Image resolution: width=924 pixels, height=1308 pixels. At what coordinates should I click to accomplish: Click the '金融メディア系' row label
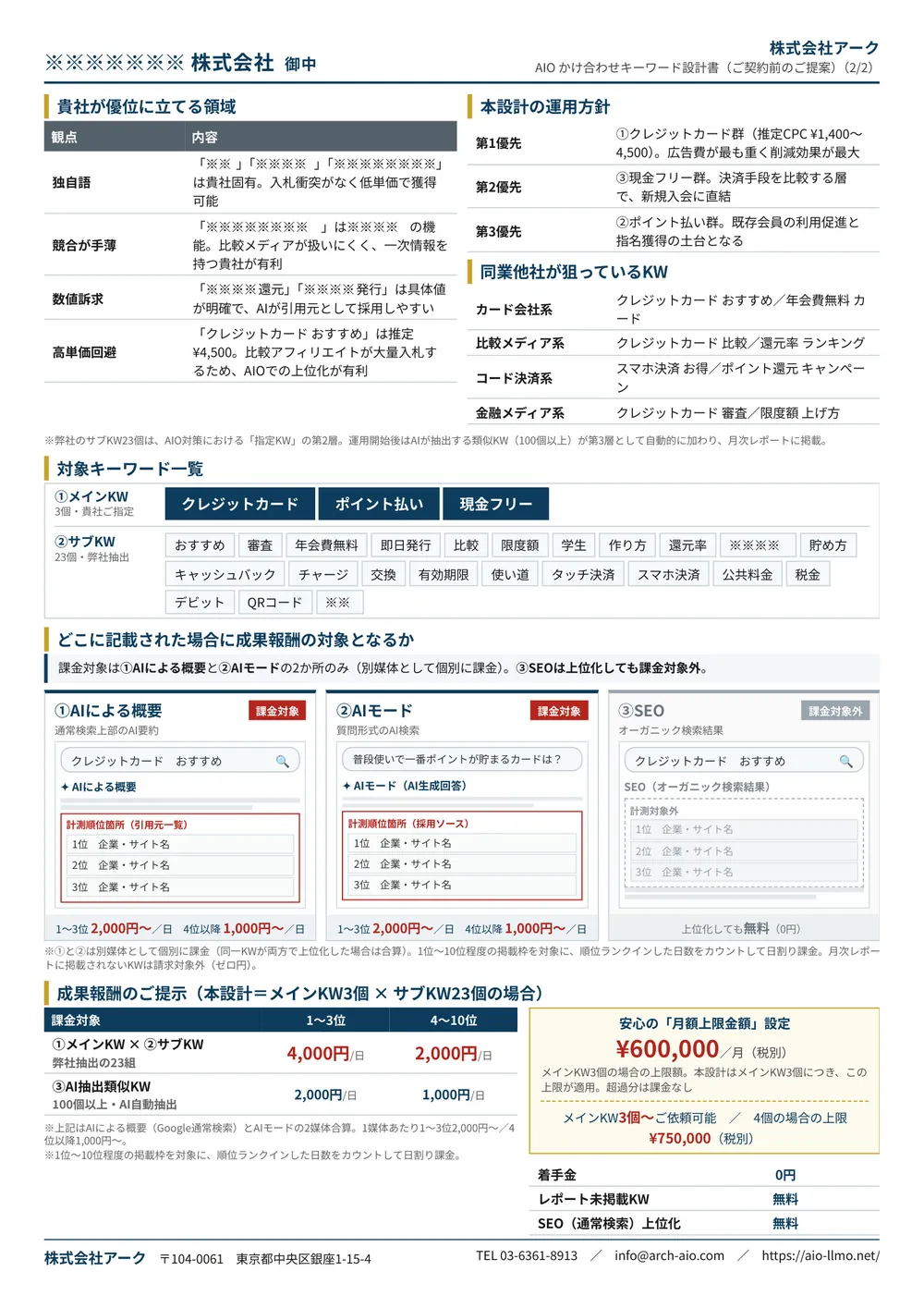(520, 413)
